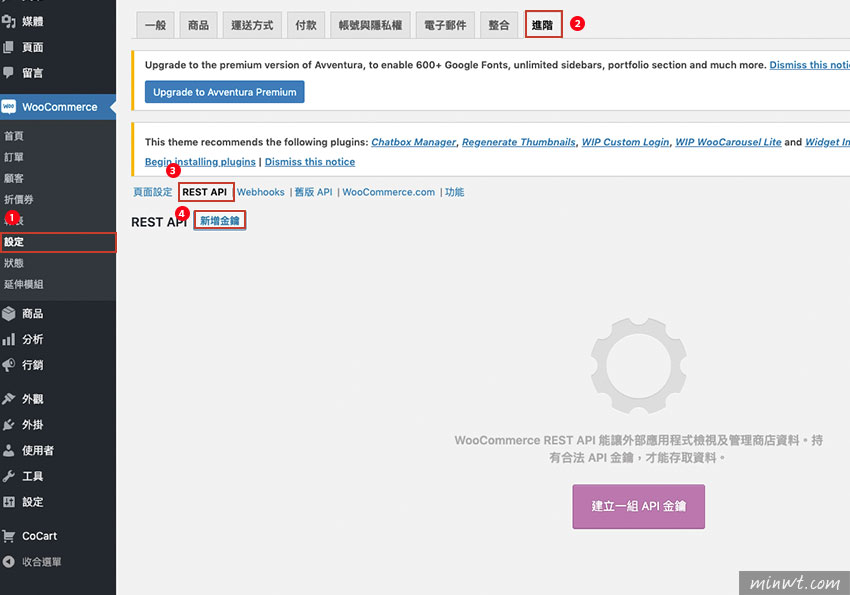This screenshot has height=595, width=850.
Task: Open the Features (功能) subsection
Action: pos(454,192)
